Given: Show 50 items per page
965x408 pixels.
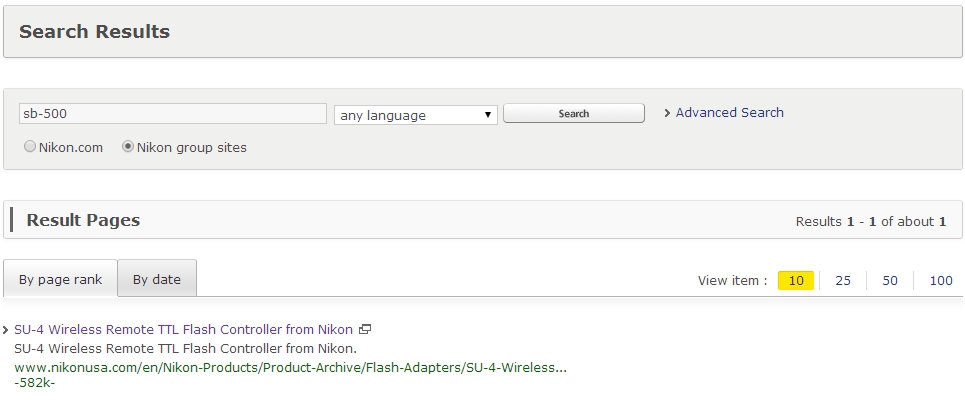Looking at the screenshot, I should (x=890, y=281).
